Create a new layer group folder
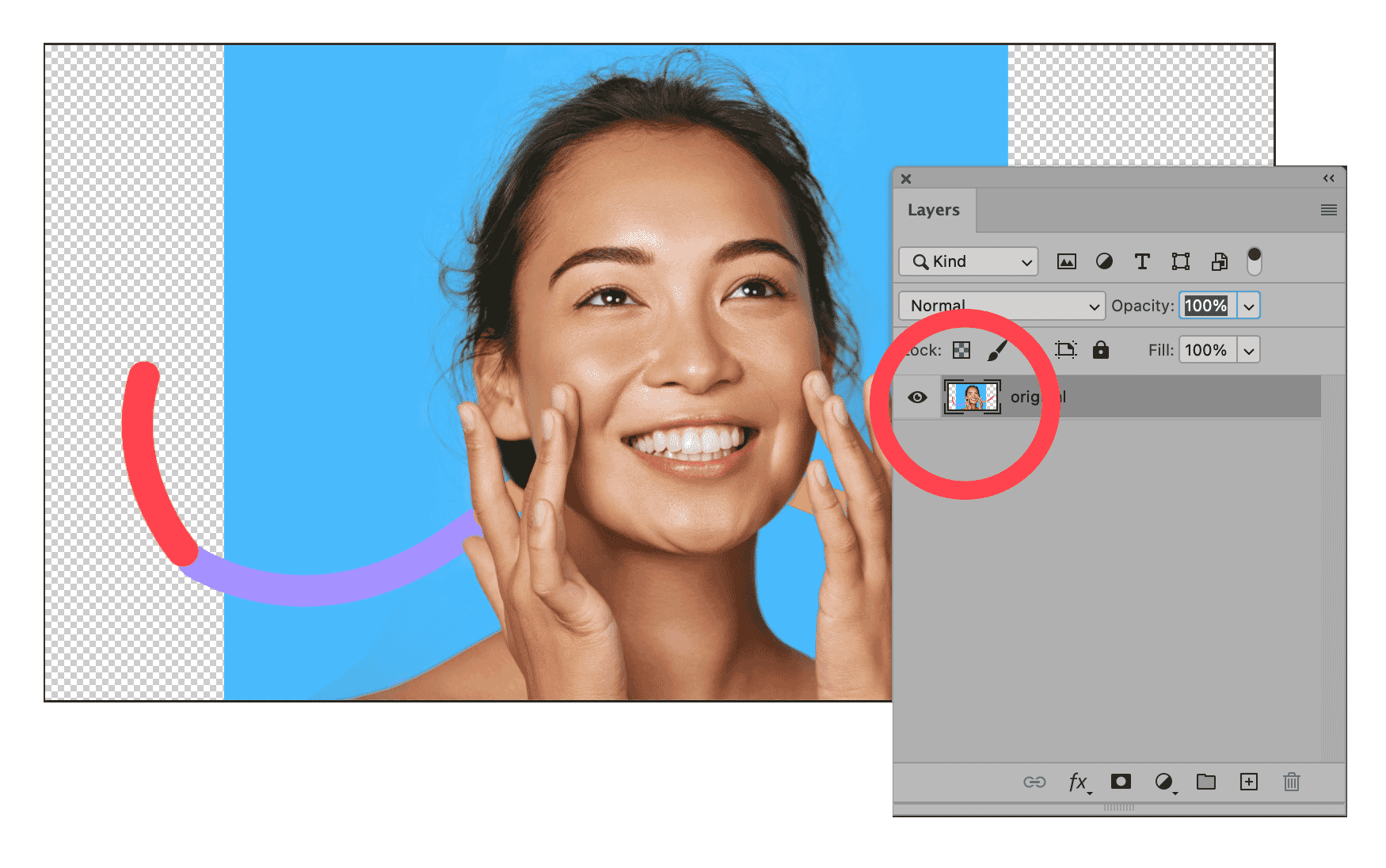 (1206, 782)
